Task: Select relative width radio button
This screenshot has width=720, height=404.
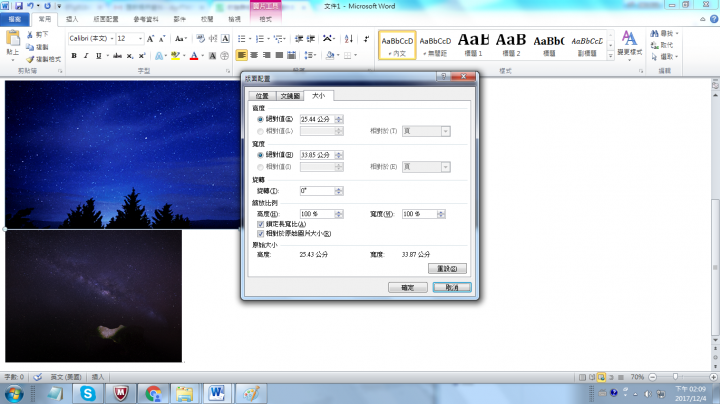Action: (260, 167)
